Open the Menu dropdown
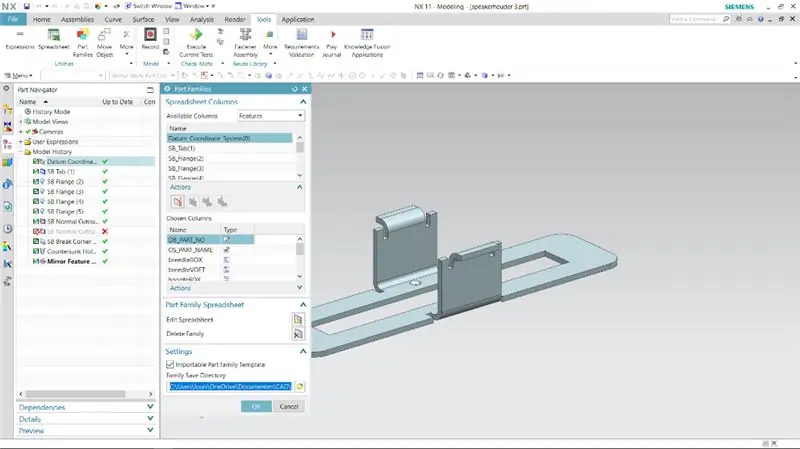Screen dimensions: 800x449 [18, 76]
